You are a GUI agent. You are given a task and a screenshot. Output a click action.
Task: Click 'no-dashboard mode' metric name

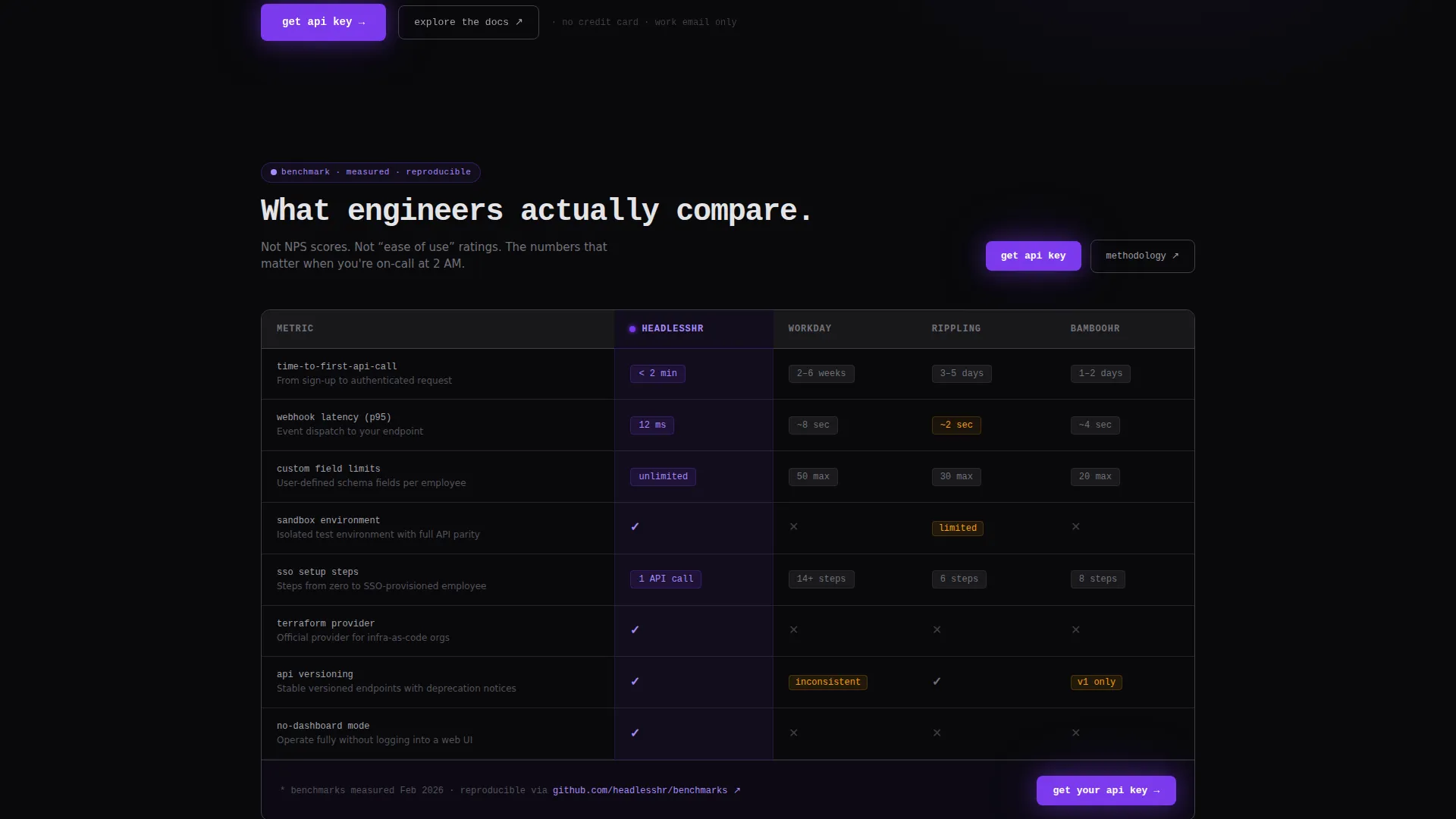click(x=323, y=726)
